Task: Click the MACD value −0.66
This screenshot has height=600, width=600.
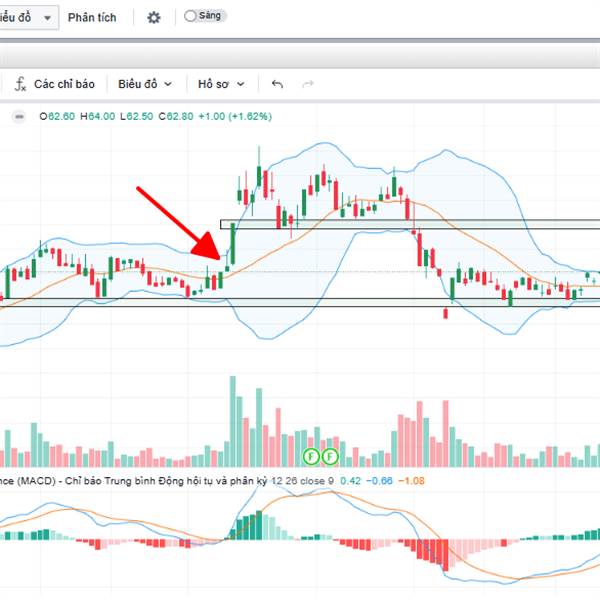Action: [379, 481]
